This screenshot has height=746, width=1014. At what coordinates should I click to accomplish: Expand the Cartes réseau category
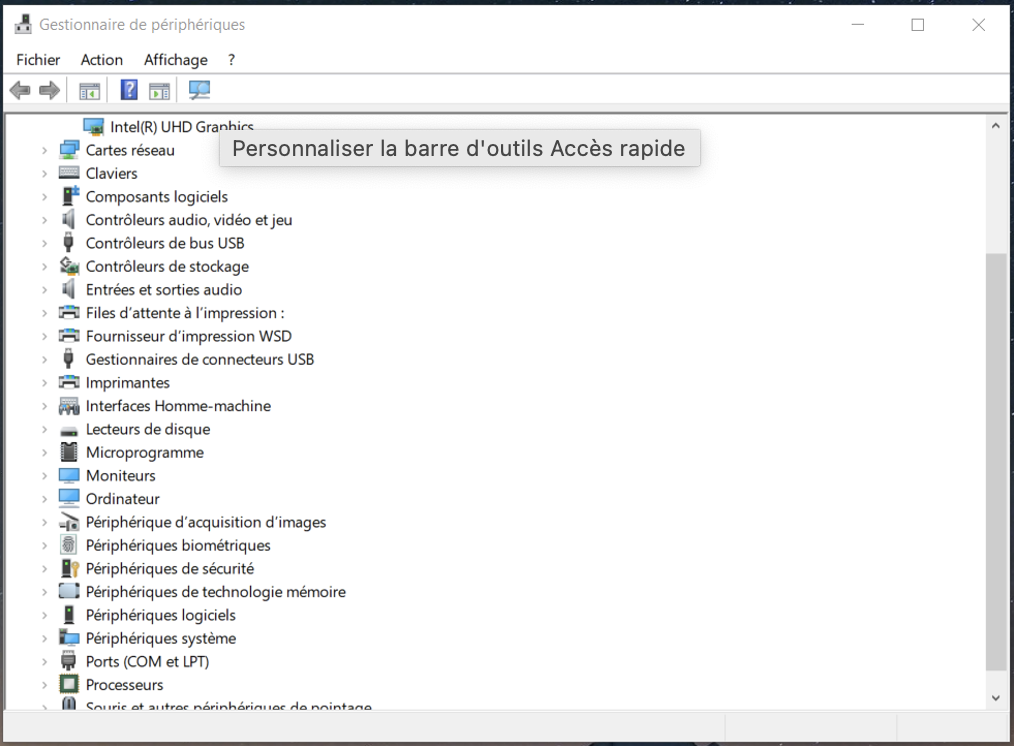44,150
